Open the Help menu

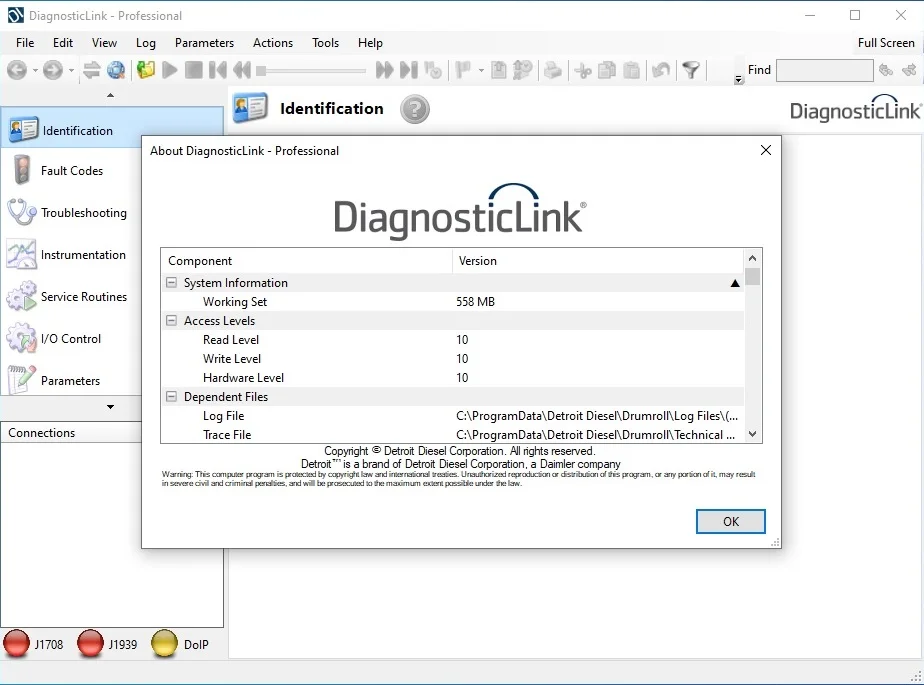tap(370, 42)
